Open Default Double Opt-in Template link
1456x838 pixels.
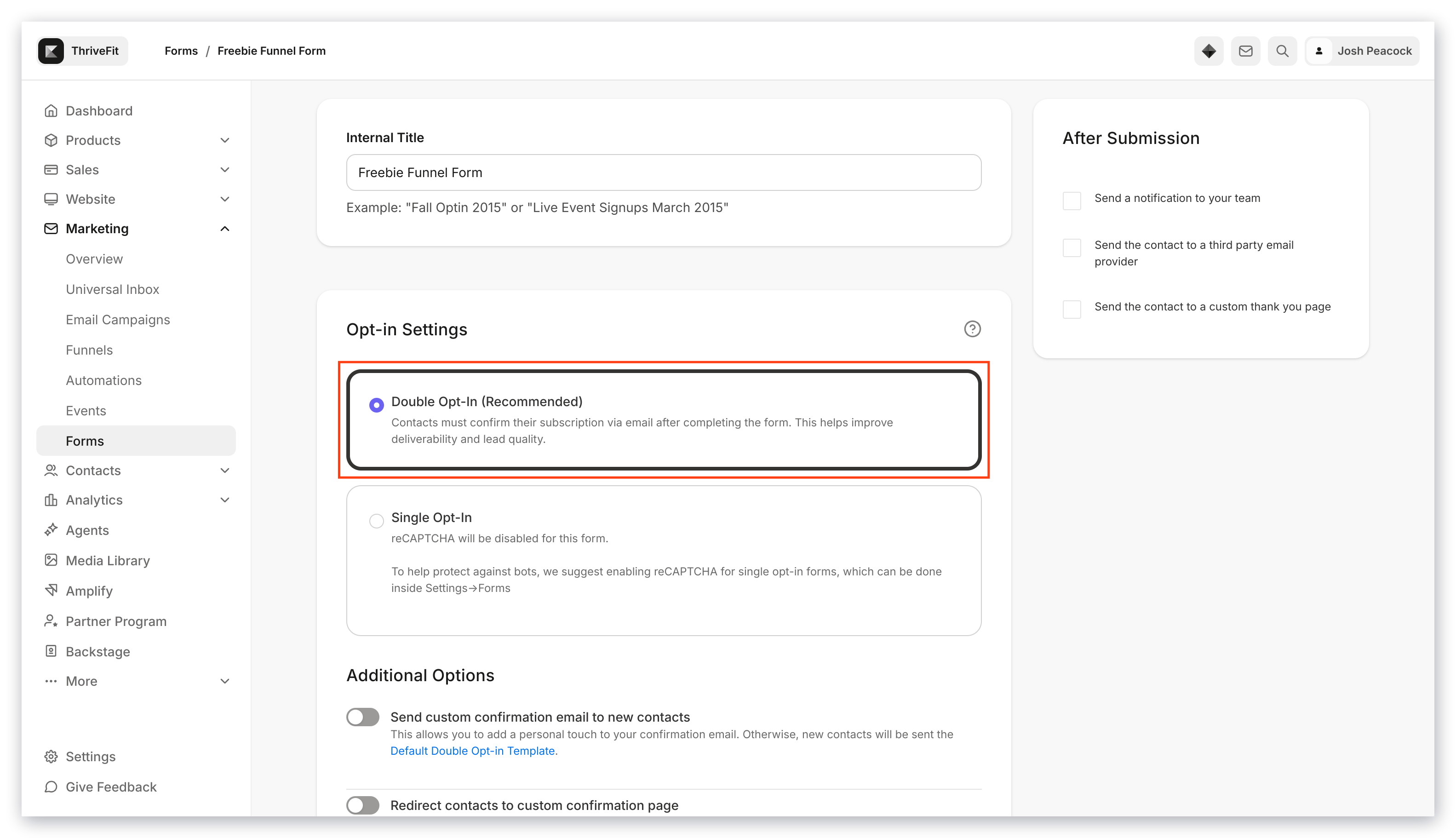tap(472, 751)
